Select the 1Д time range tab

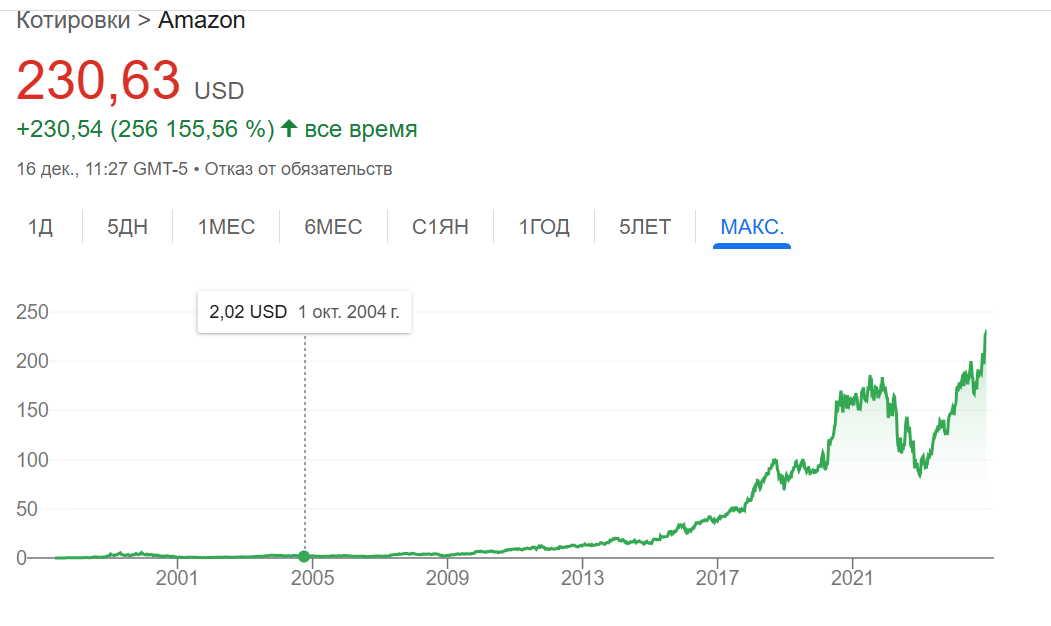tap(40, 227)
